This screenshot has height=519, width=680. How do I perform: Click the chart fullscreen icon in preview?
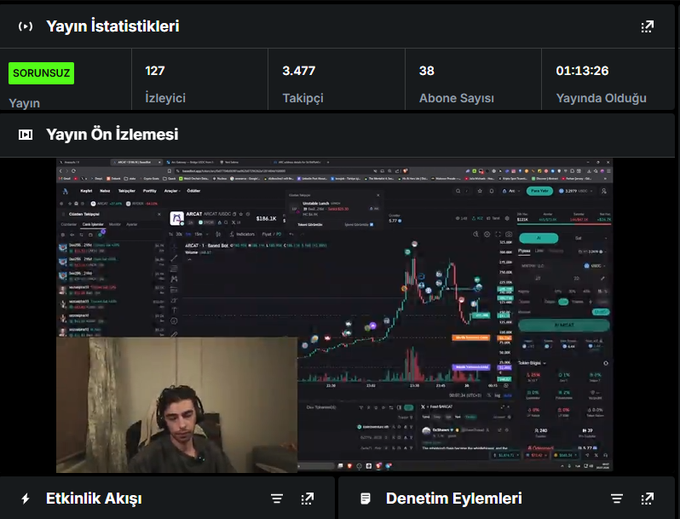498,234
